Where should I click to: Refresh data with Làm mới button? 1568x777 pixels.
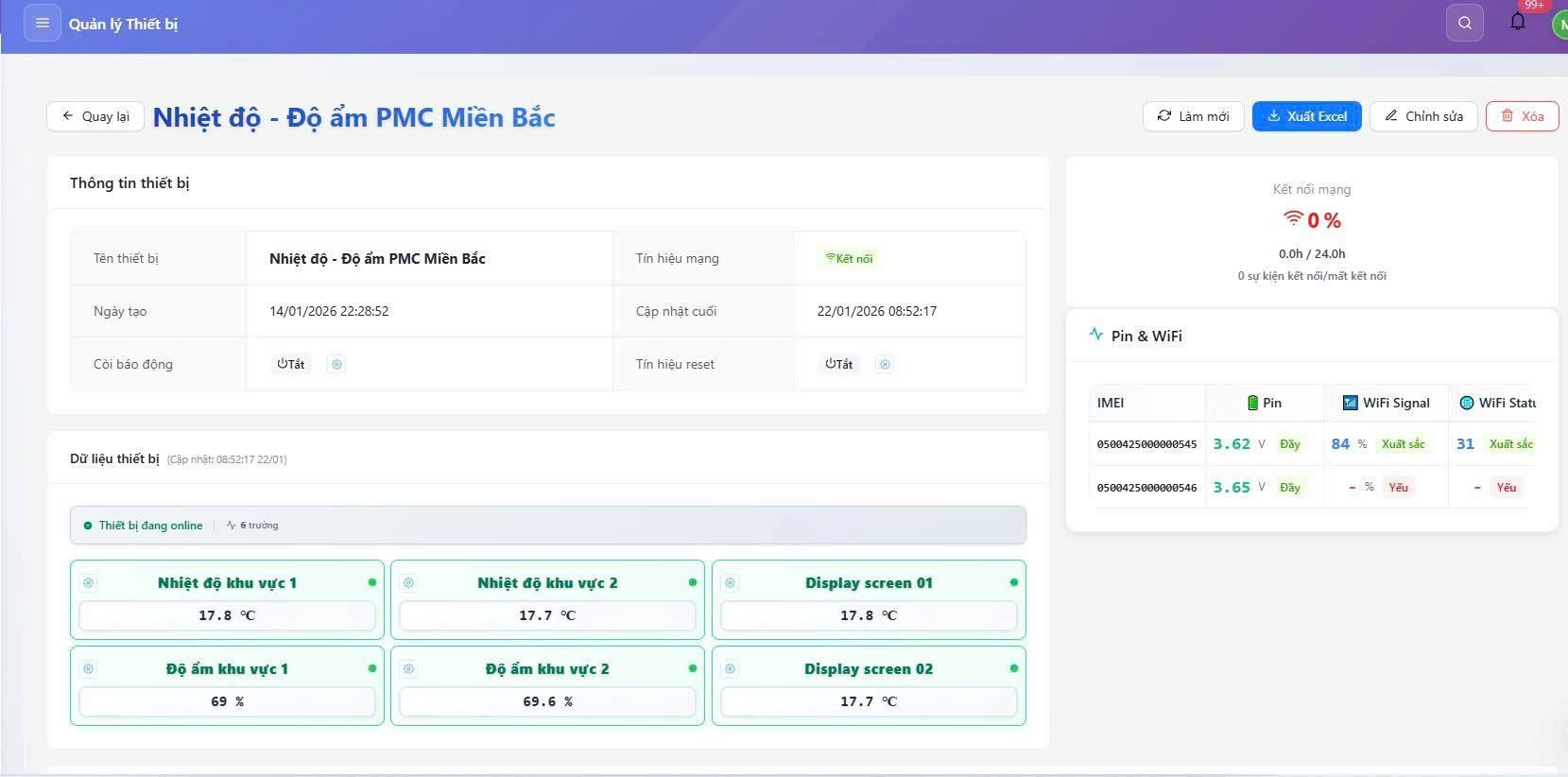point(1194,116)
